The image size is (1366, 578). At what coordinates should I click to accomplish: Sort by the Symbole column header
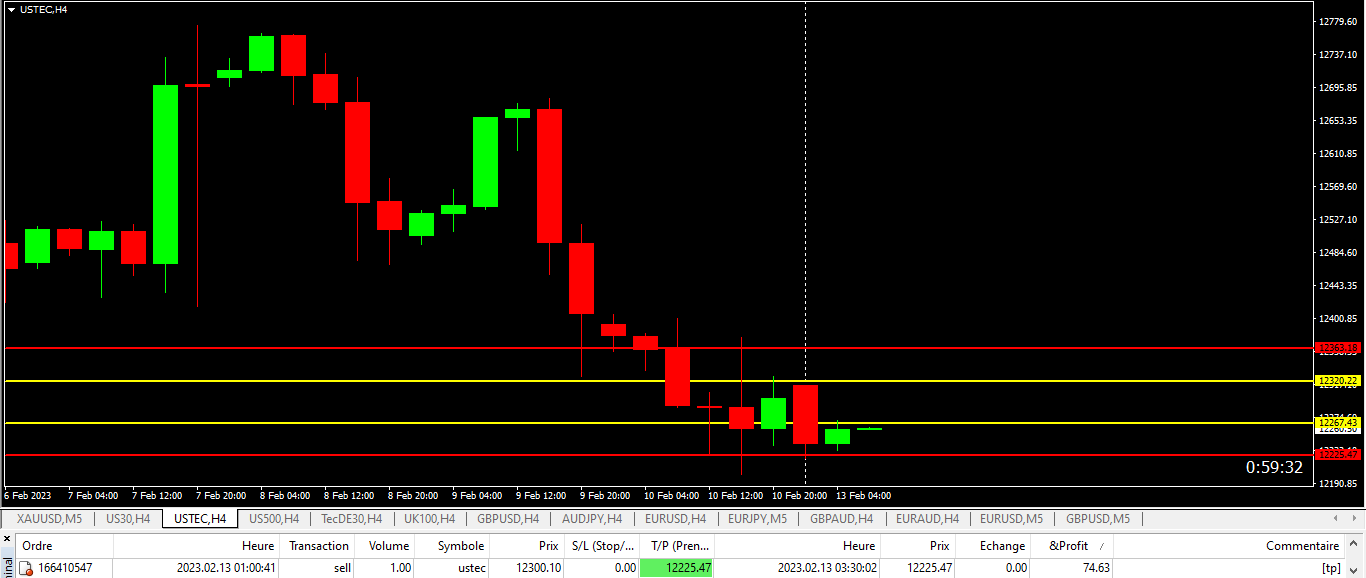pyautogui.click(x=452, y=546)
